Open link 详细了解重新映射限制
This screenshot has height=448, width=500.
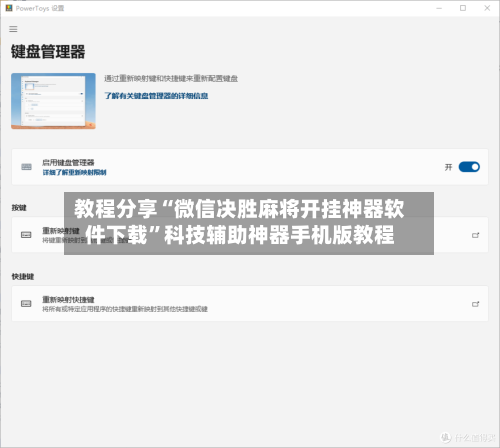tap(74, 172)
